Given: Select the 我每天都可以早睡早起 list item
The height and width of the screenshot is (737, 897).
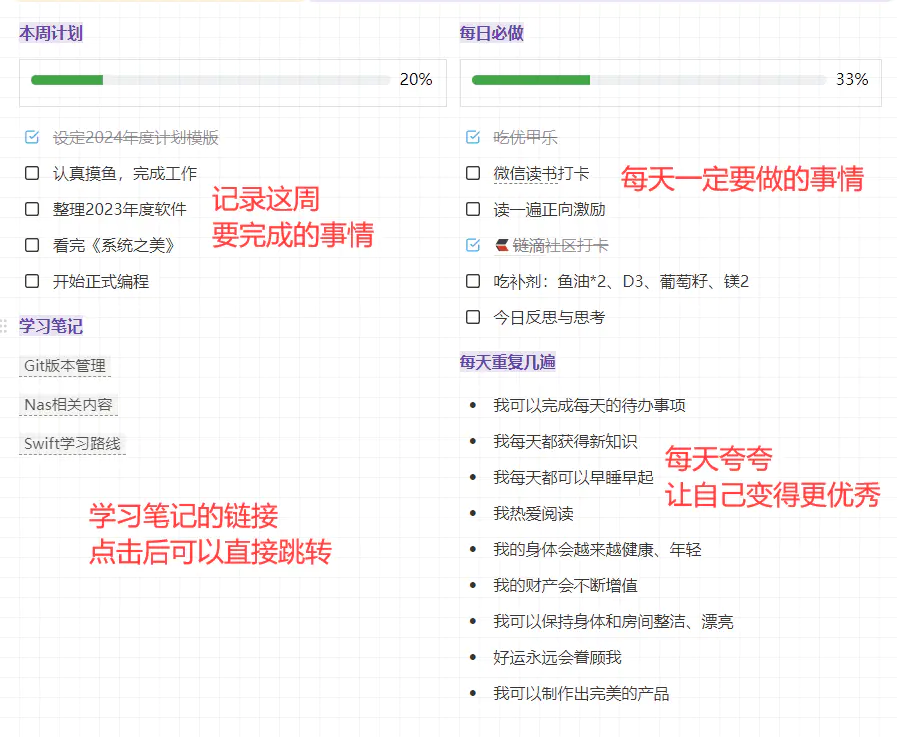Looking at the screenshot, I should click(x=573, y=478).
